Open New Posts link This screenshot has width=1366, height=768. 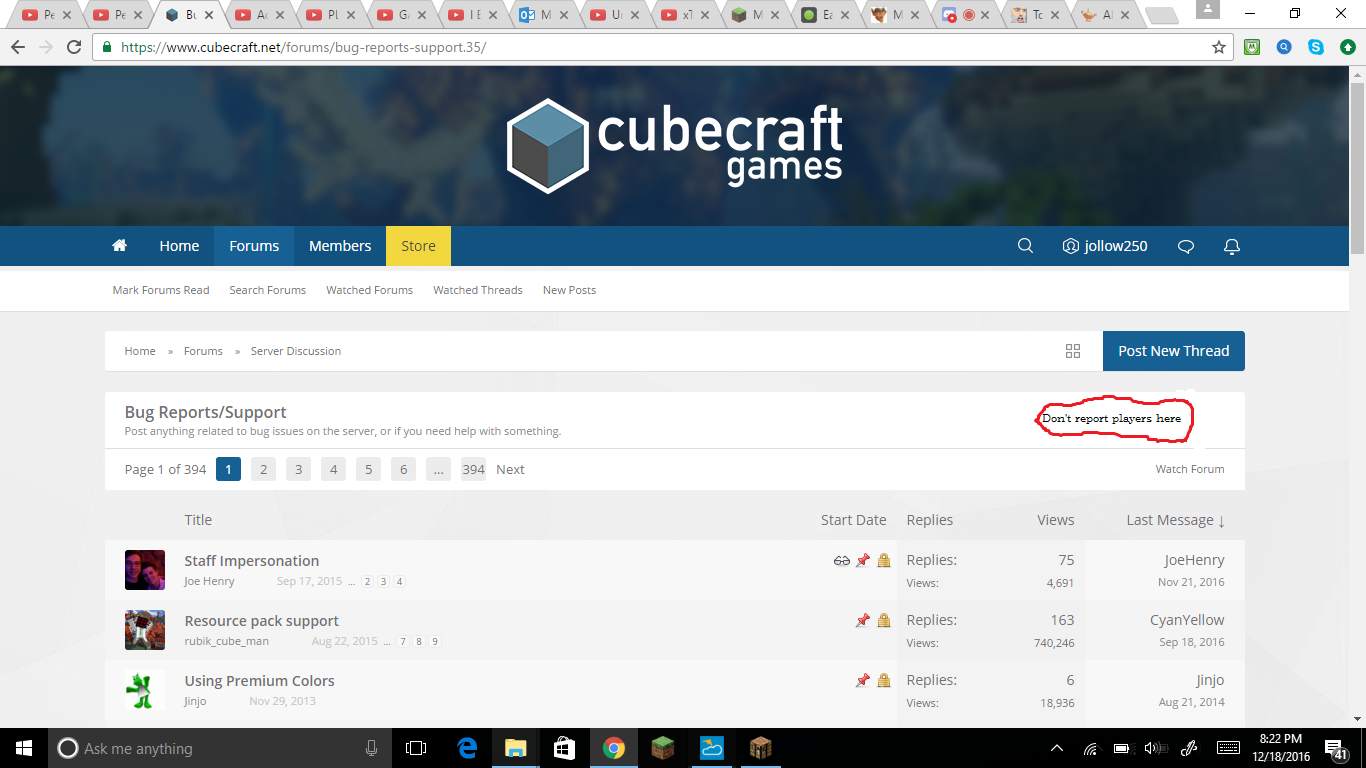click(569, 290)
